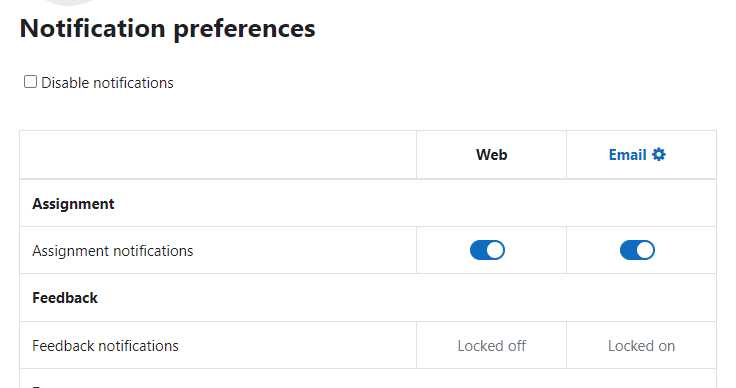Click the Notification preferences page heading
736x388 pixels.
pyautogui.click(x=168, y=28)
